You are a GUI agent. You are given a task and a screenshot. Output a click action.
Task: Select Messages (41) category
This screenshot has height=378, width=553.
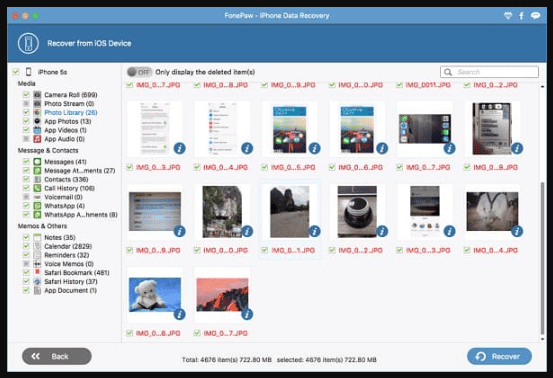point(65,162)
